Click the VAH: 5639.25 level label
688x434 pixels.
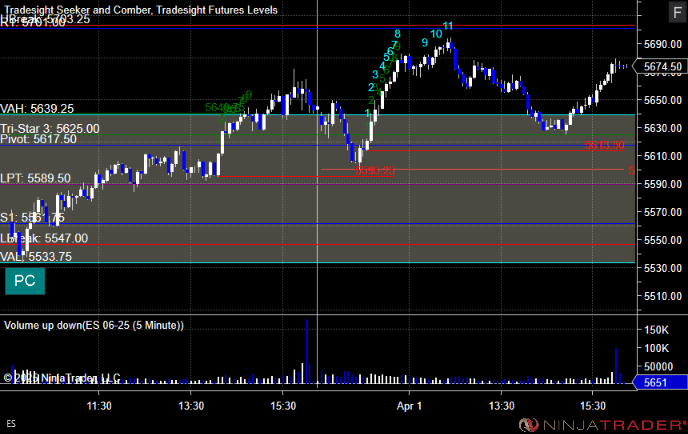point(37,108)
